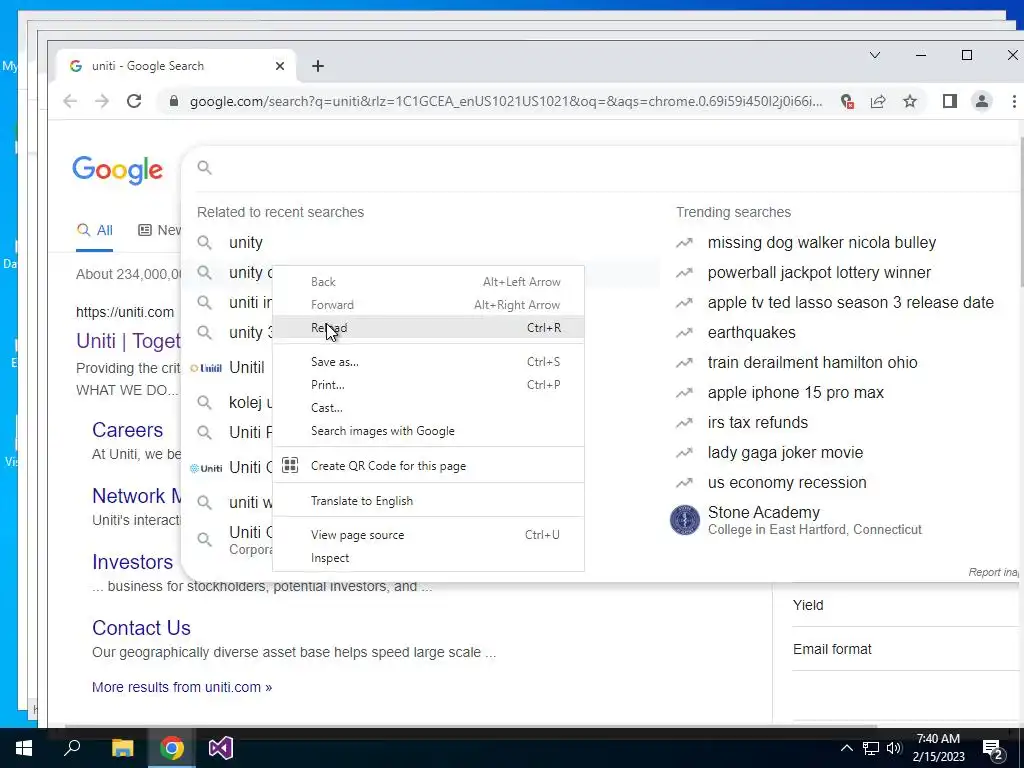Click Chrome icon in taskbar
1024x768 pixels.
(x=172, y=748)
